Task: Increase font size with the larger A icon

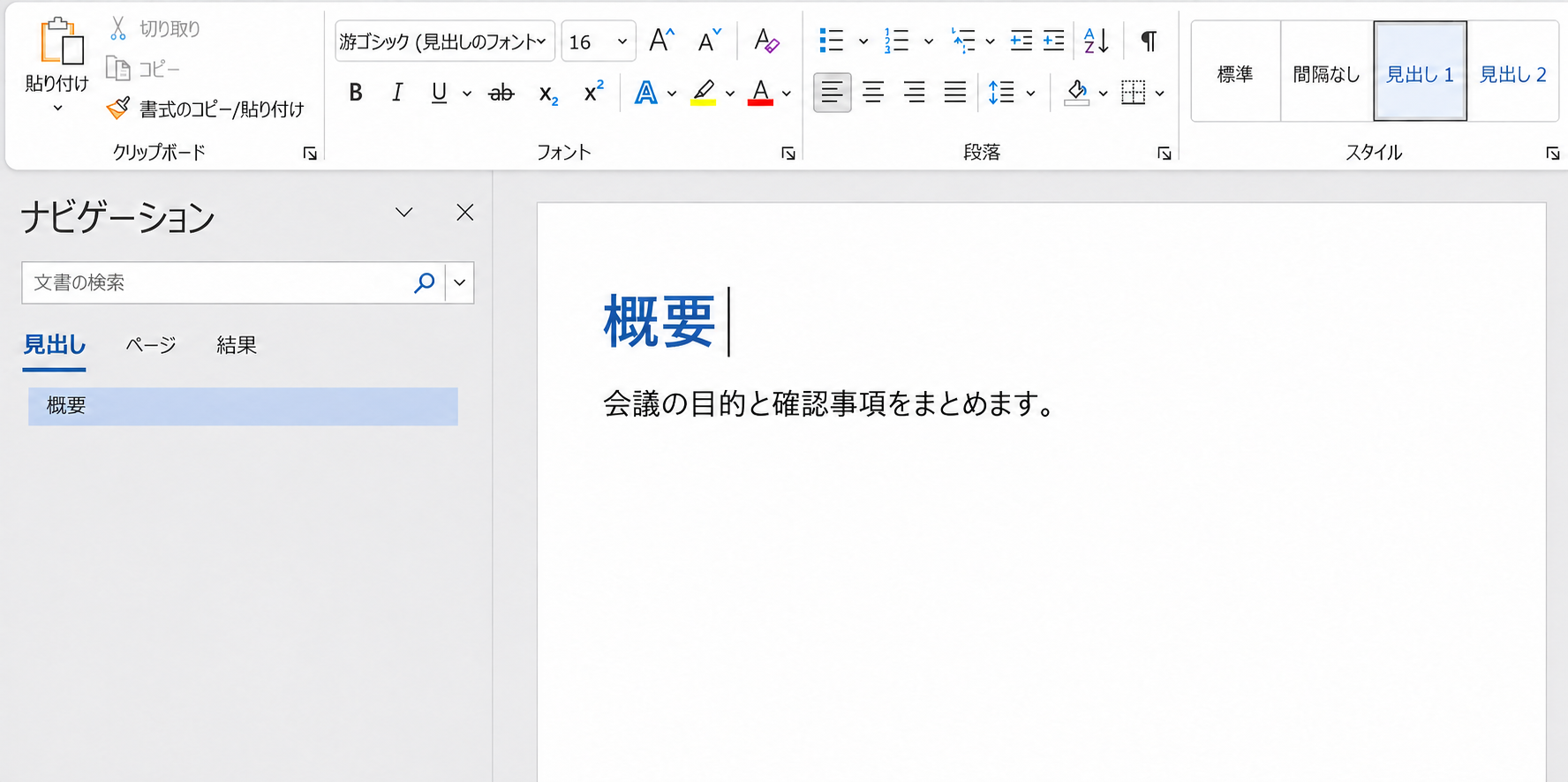Action: [661, 41]
